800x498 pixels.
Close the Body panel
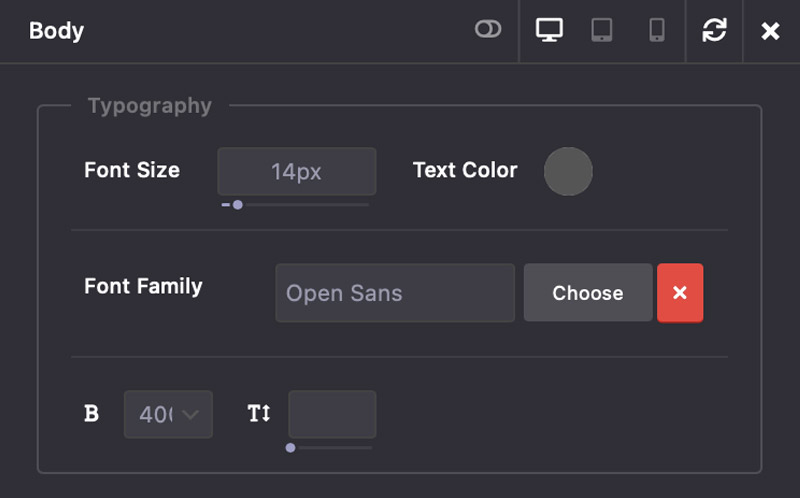[x=770, y=31]
